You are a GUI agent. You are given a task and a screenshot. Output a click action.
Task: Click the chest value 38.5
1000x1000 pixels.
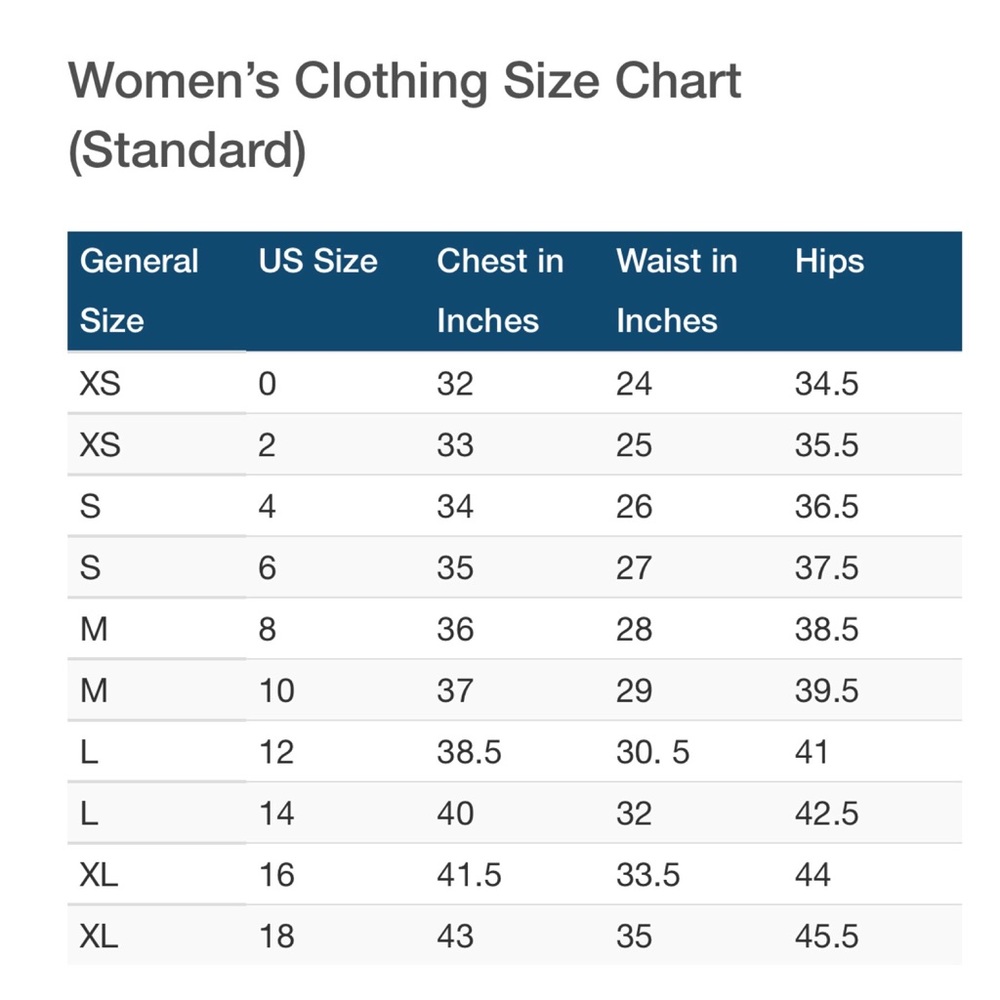[469, 752]
